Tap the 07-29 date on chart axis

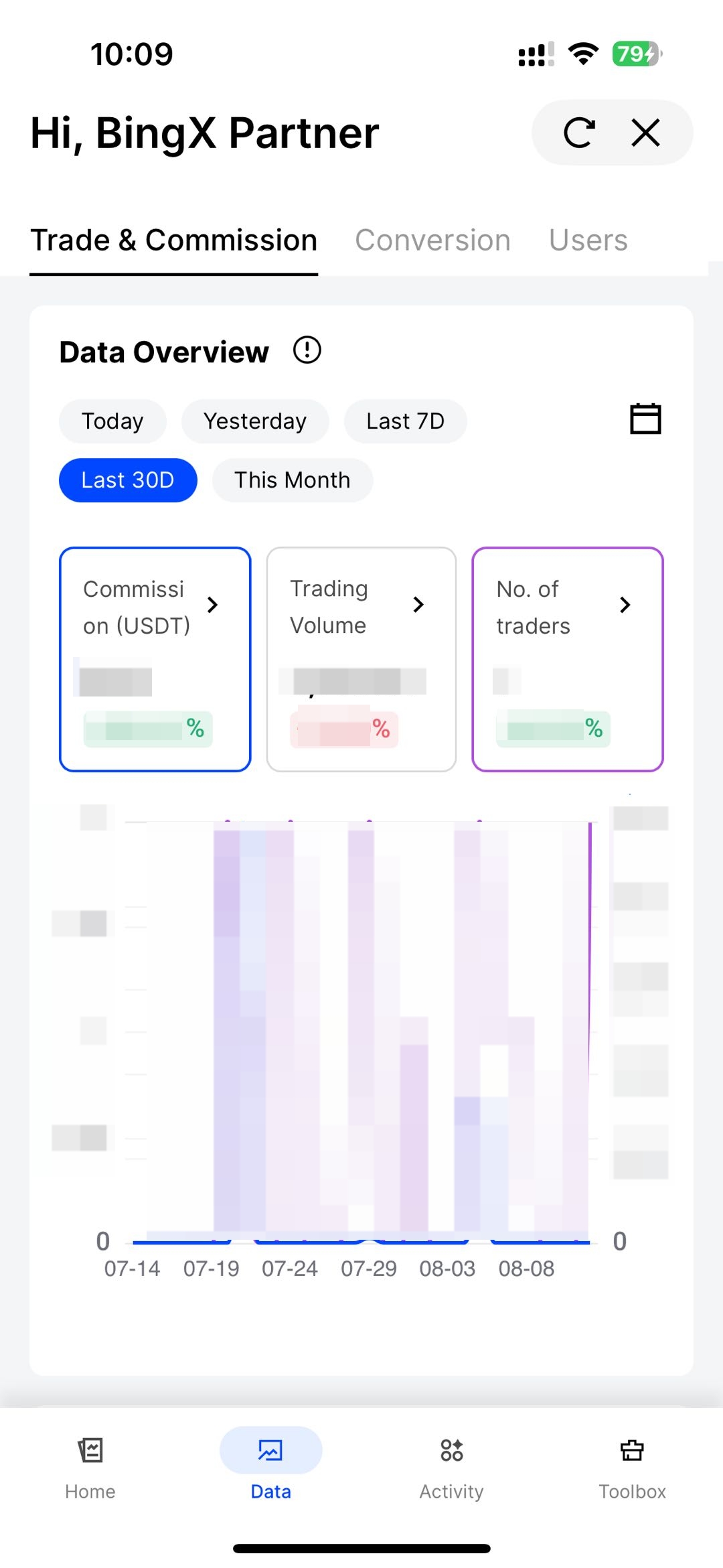pos(369,1269)
